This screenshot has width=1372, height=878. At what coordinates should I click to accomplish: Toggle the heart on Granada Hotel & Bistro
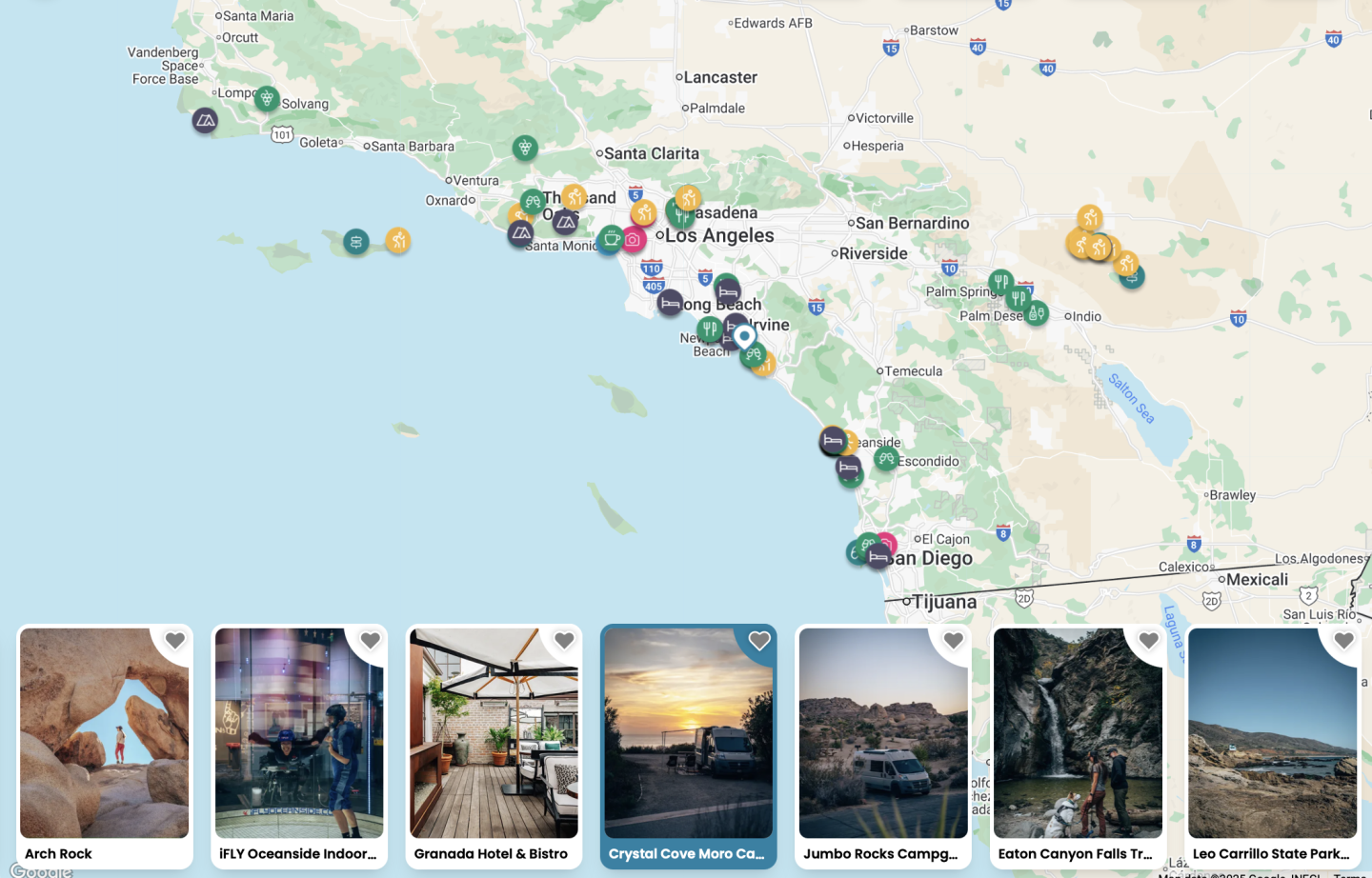[564, 641]
